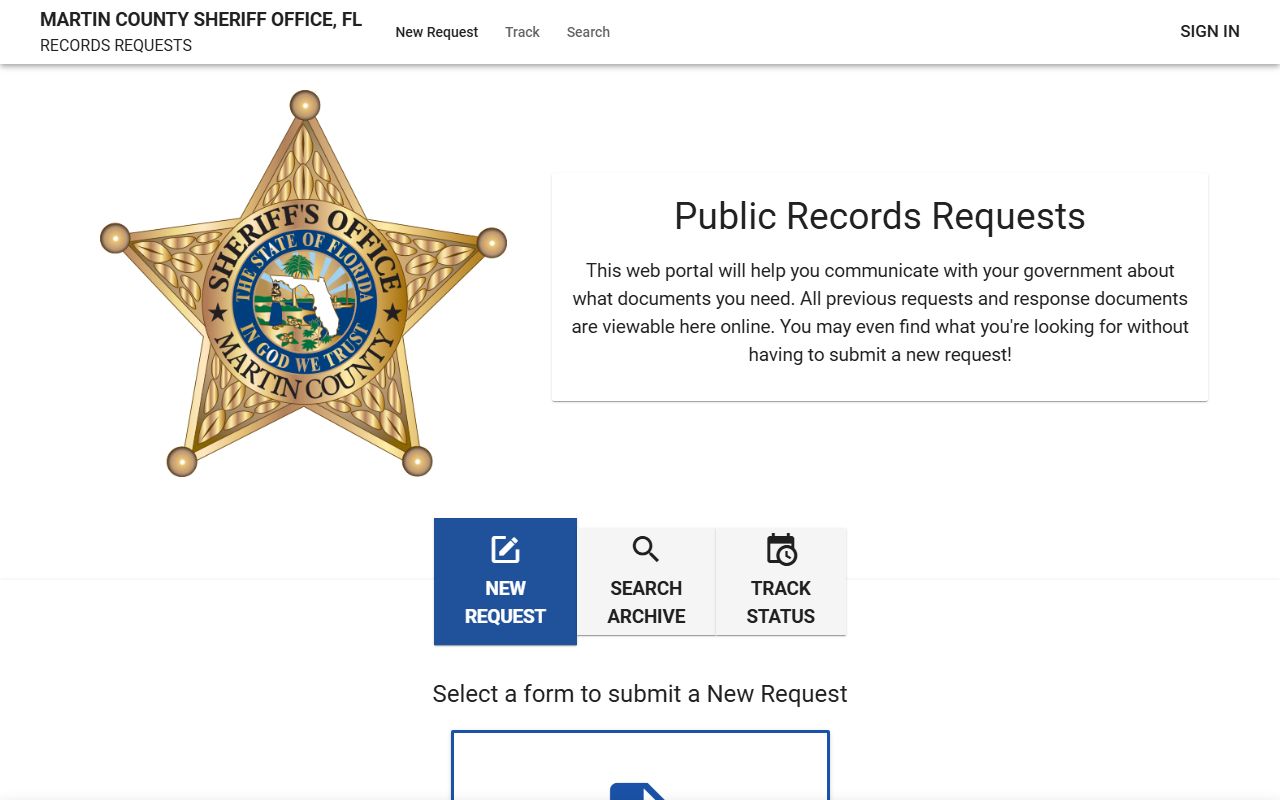1280x800 pixels.
Task: Open the Search nav link
Action: (x=588, y=32)
